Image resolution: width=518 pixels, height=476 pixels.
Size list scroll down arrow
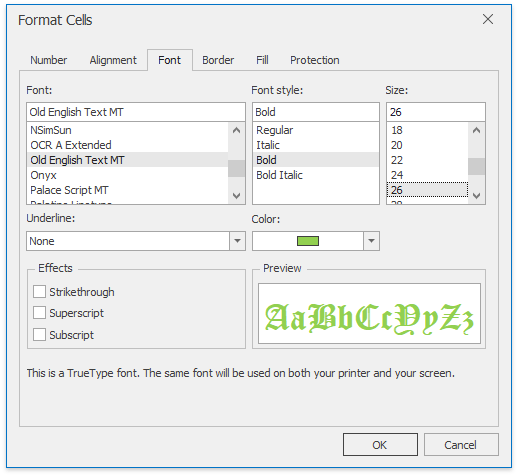[476, 196]
